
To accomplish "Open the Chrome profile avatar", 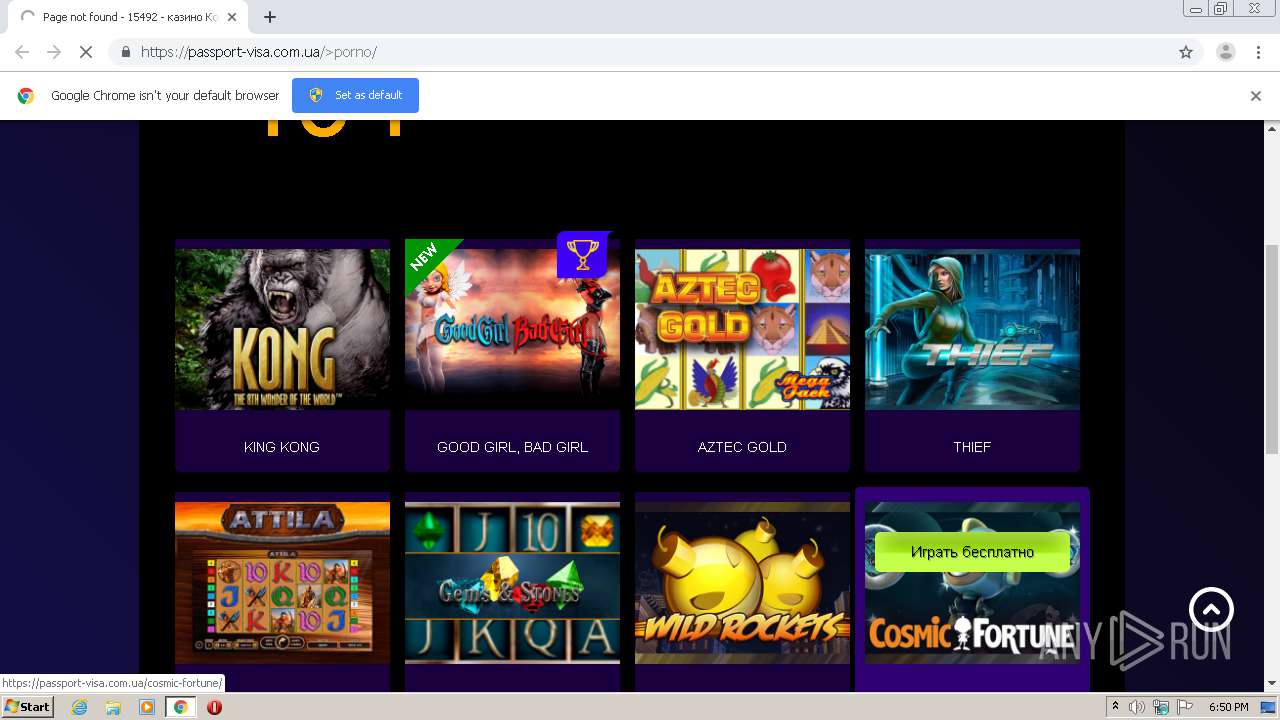I will (x=1225, y=52).
